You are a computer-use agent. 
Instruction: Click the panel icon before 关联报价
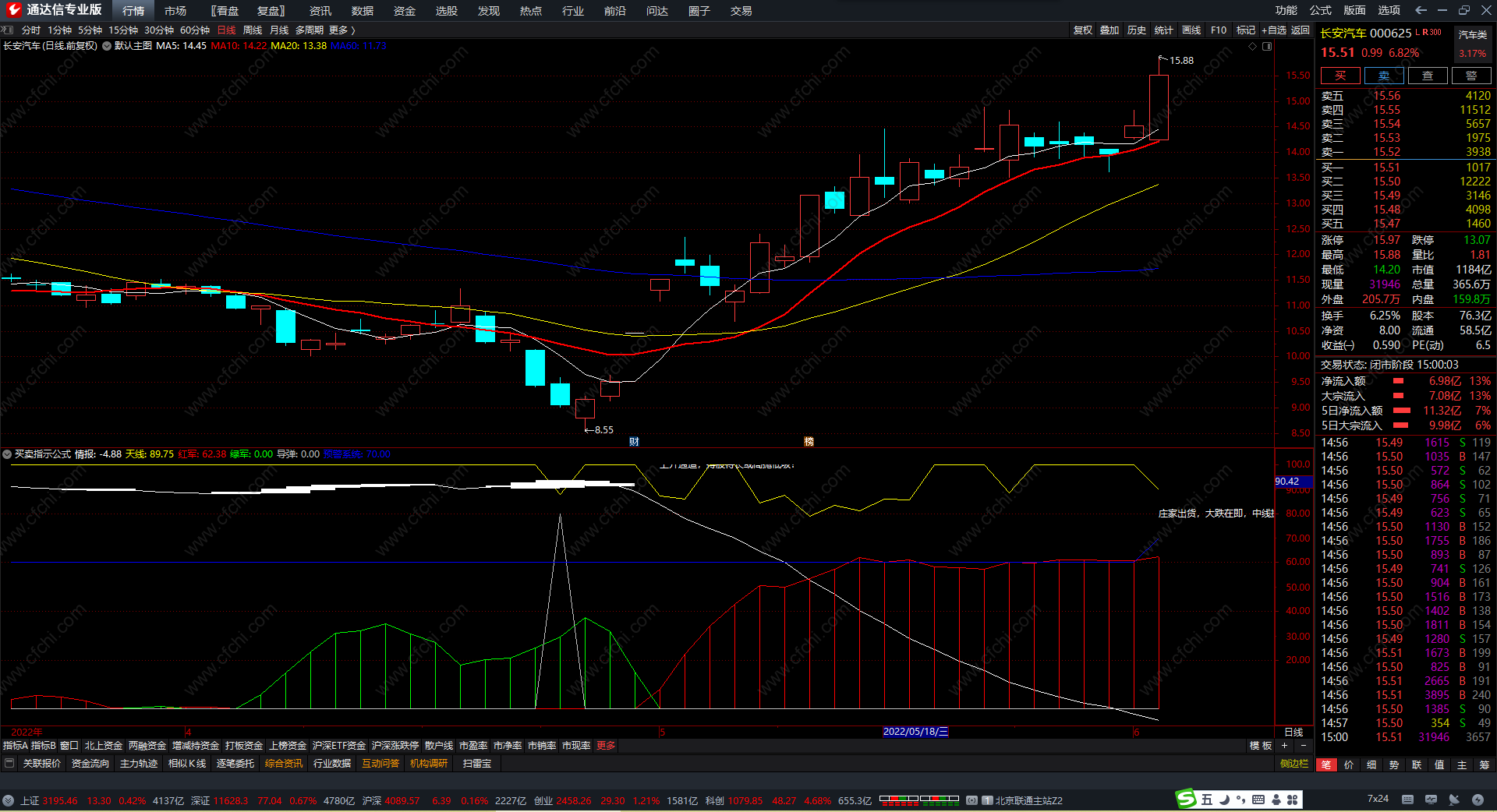(x=9, y=764)
